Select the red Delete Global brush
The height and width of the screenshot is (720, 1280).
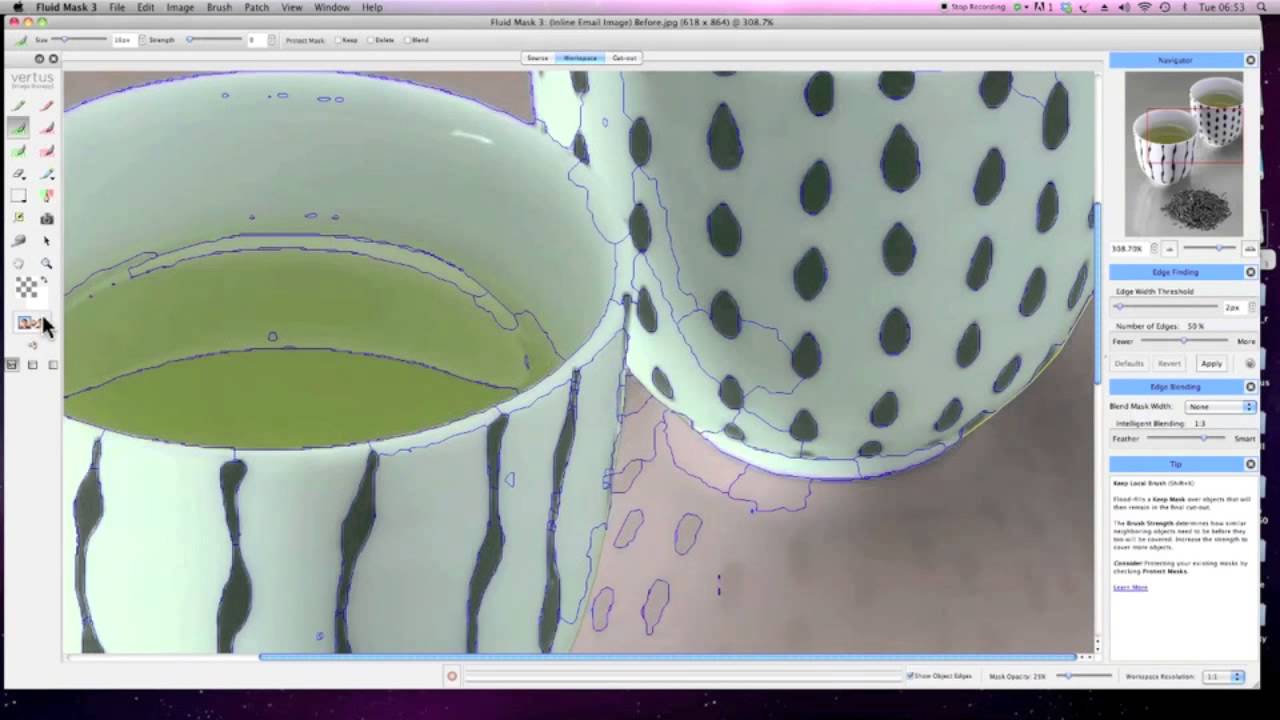coord(46,151)
